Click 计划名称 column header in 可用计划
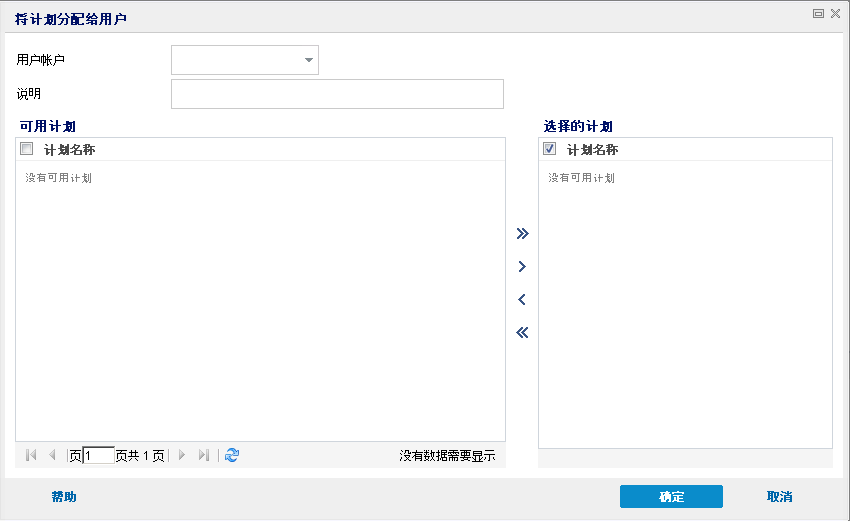The height and width of the screenshot is (521, 850). coord(69,150)
